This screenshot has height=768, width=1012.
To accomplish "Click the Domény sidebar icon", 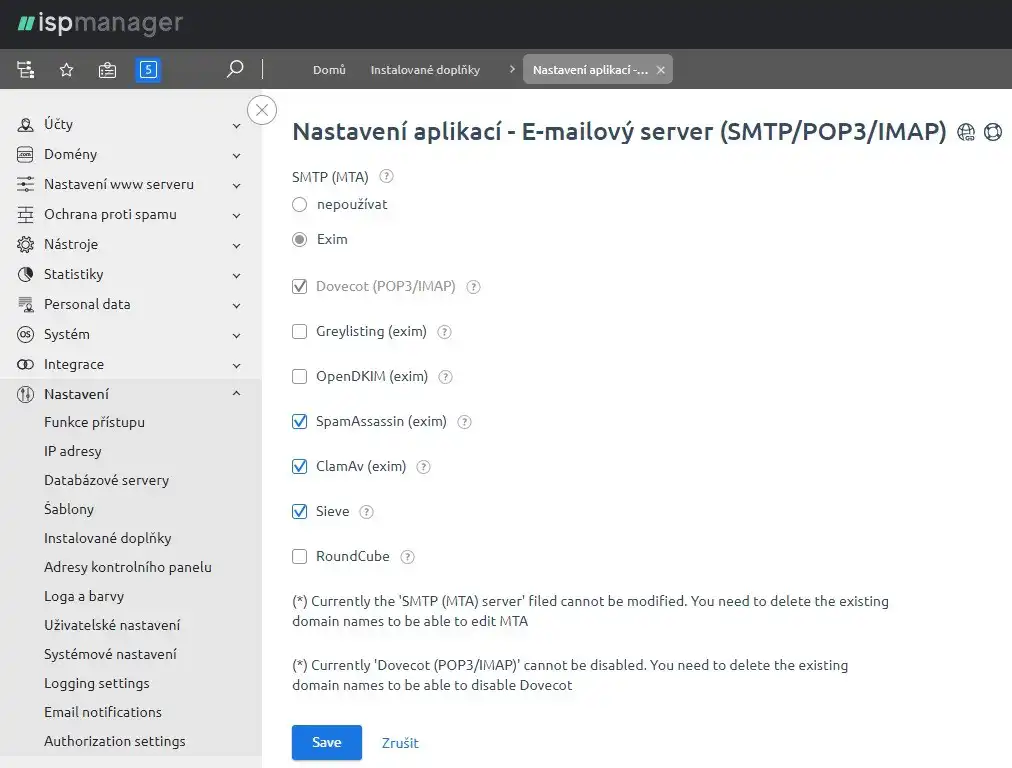I will [x=25, y=155].
